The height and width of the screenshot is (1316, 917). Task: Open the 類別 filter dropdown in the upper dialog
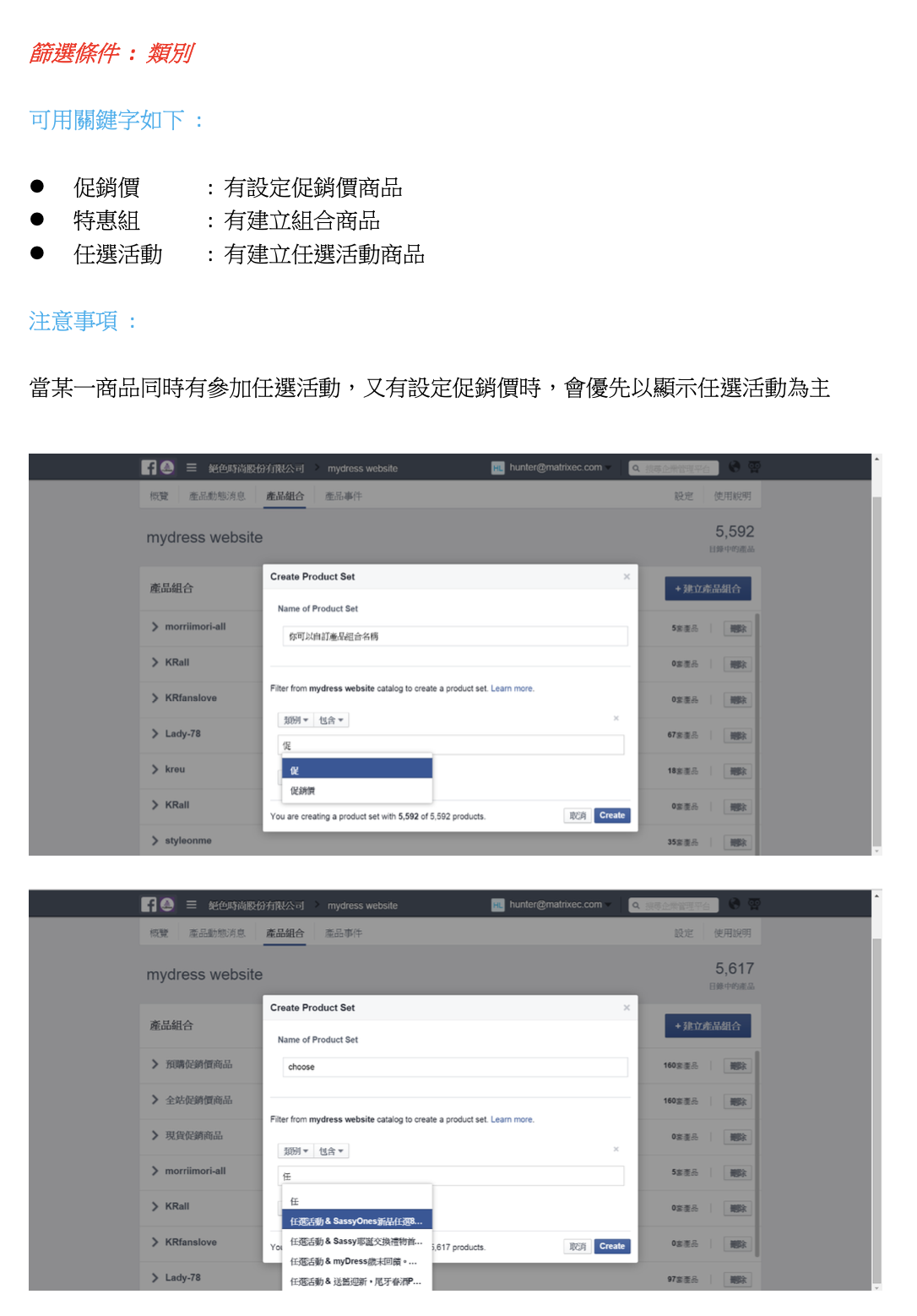click(x=296, y=721)
